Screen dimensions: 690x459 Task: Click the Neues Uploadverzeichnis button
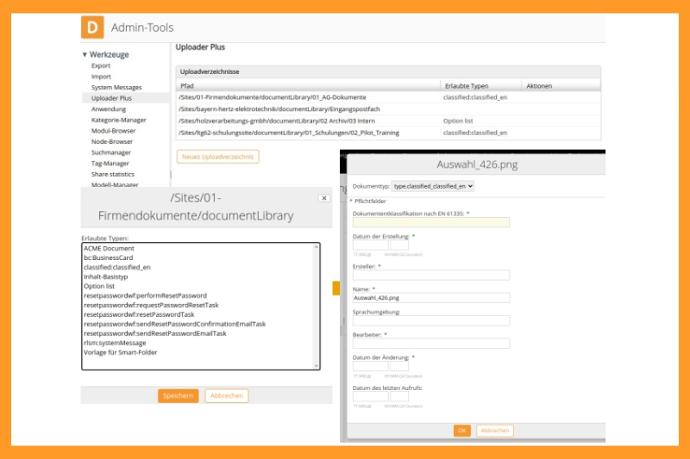(218, 156)
